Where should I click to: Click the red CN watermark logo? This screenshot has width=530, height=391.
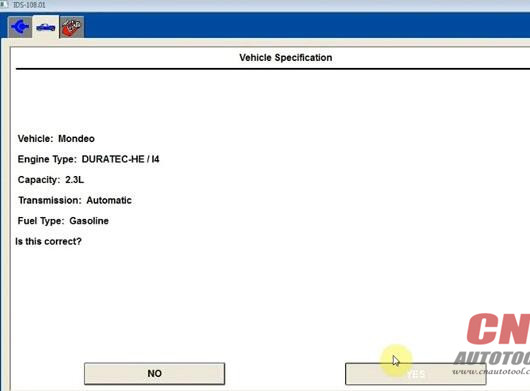498,329
